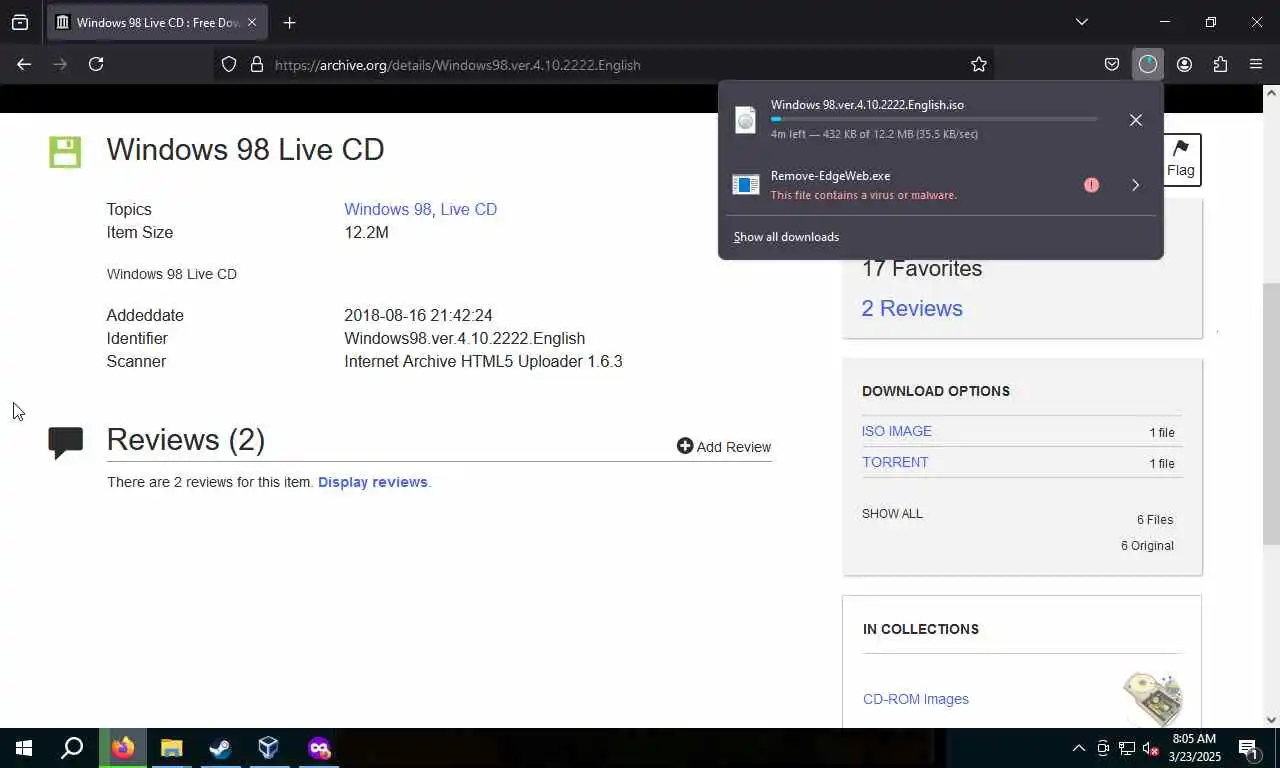Show hidden system tray icons
1280x768 pixels.
coord(1078,748)
